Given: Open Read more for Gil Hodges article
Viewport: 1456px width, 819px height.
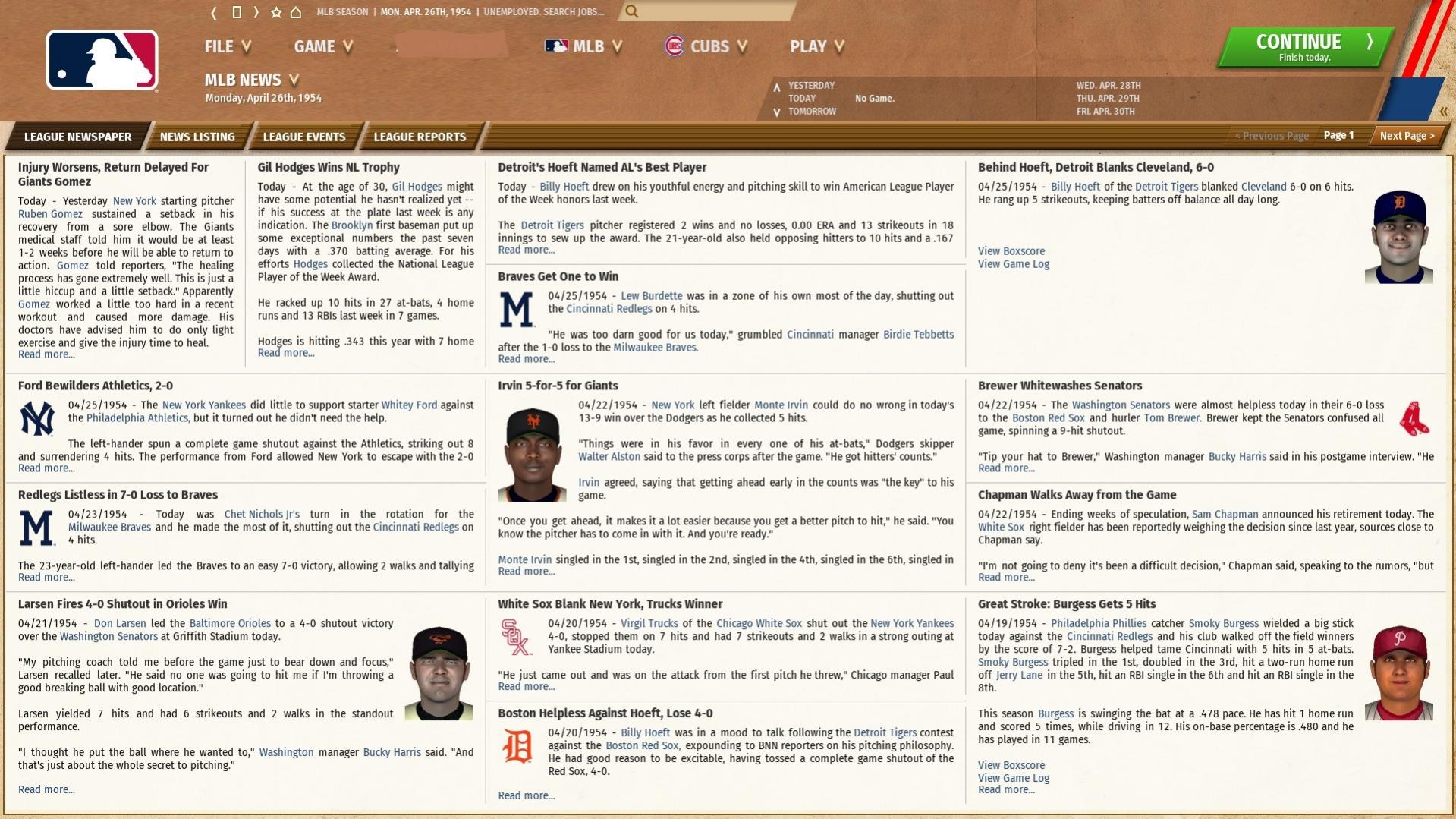Looking at the screenshot, I should click(286, 353).
